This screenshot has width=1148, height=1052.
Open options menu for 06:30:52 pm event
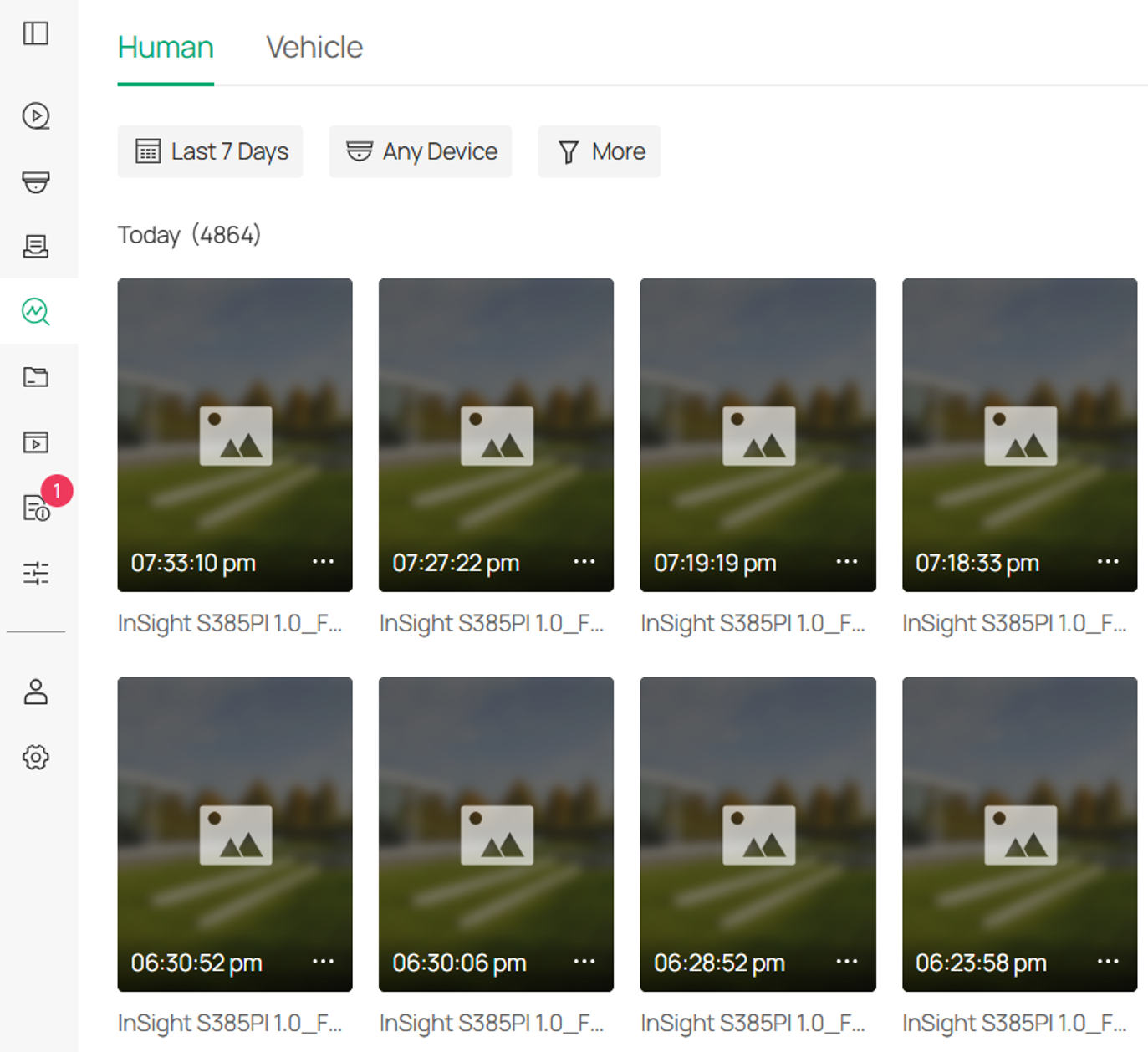tap(324, 962)
